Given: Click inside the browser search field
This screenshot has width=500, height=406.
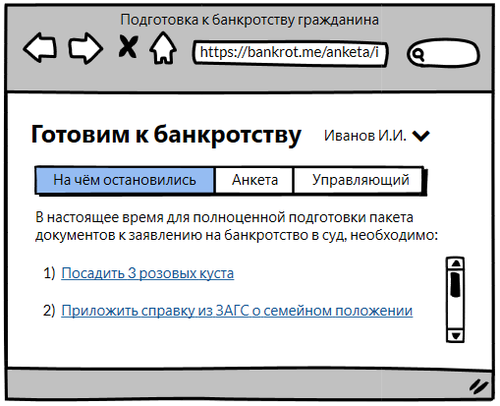Looking at the screenshot, I should tap(444, 53).
